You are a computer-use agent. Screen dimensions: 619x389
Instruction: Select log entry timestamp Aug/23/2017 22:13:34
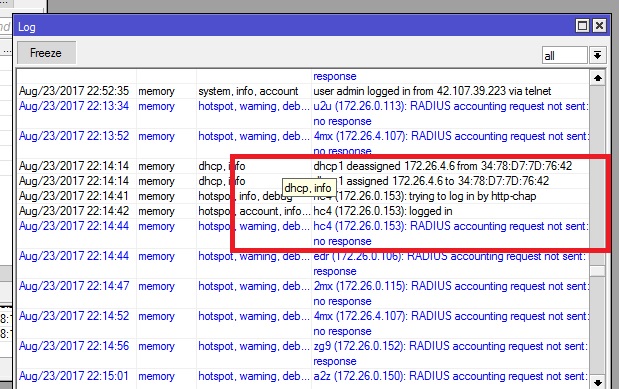tap(74, 106)
